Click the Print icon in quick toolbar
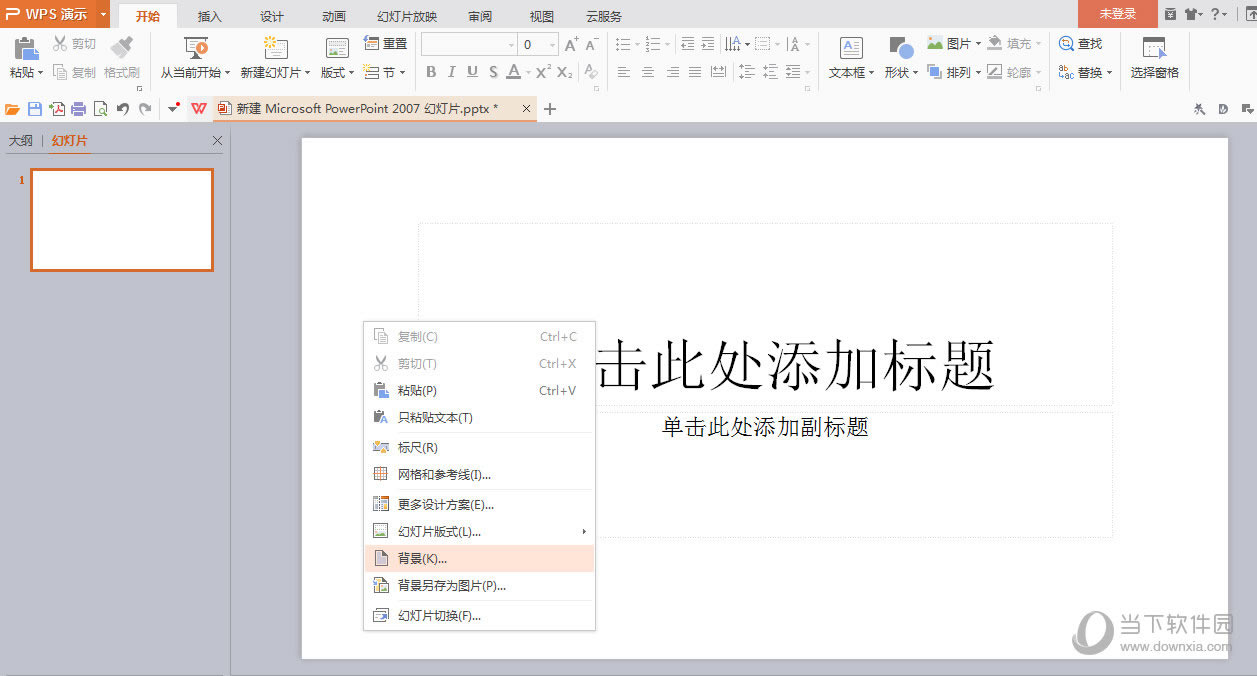 click(x=78, y=109)
